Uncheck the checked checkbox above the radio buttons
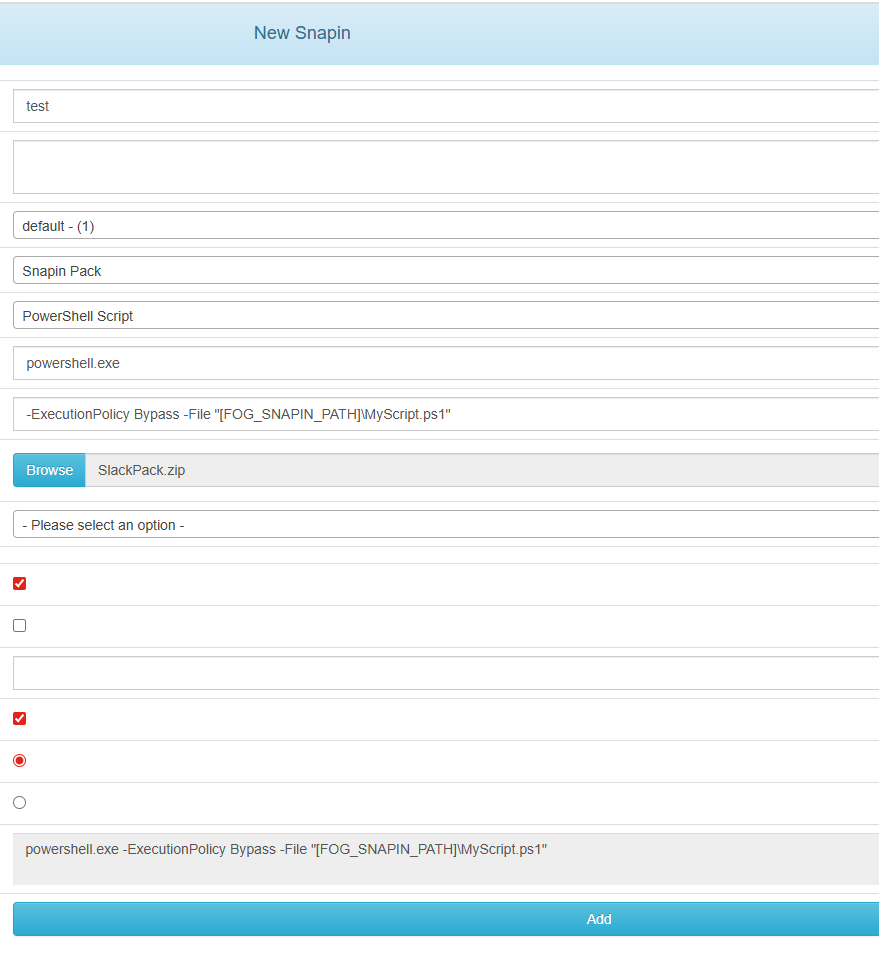 pos(19,719)
